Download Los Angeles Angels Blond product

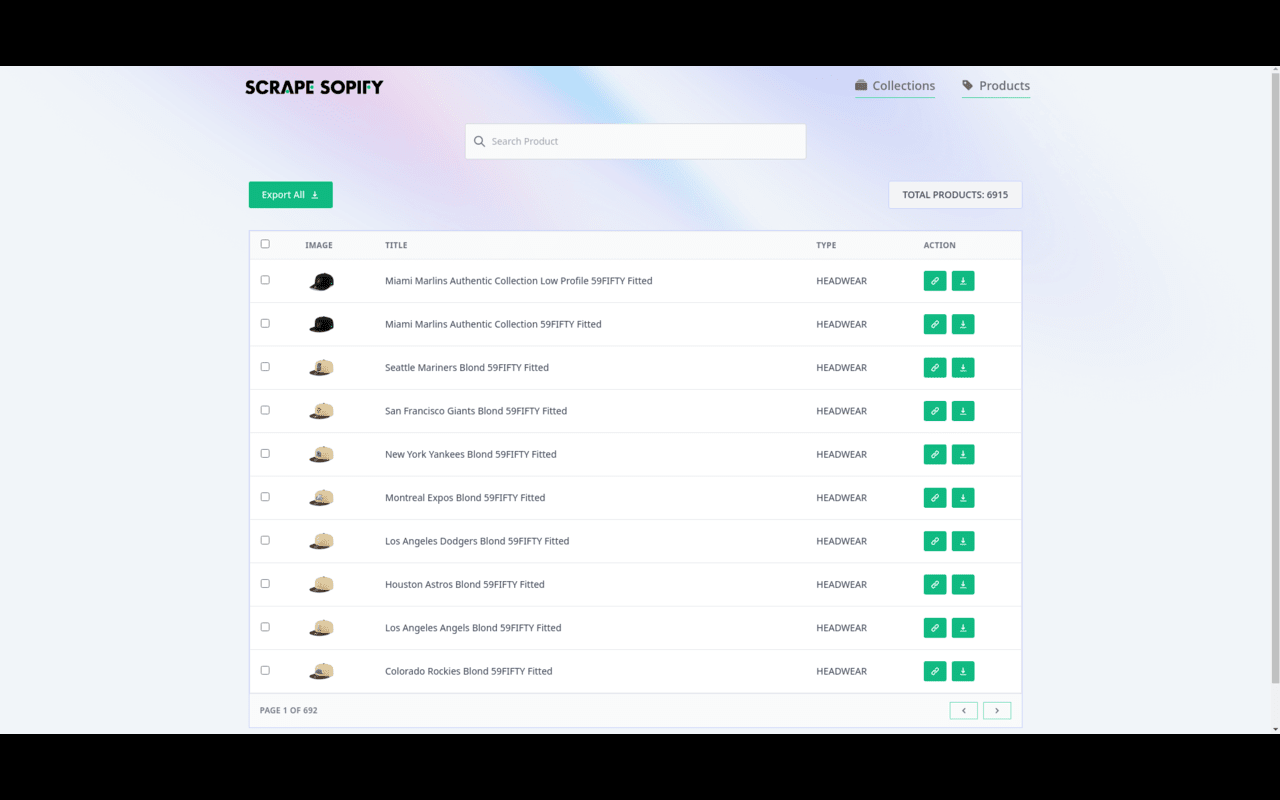[963, 628]
